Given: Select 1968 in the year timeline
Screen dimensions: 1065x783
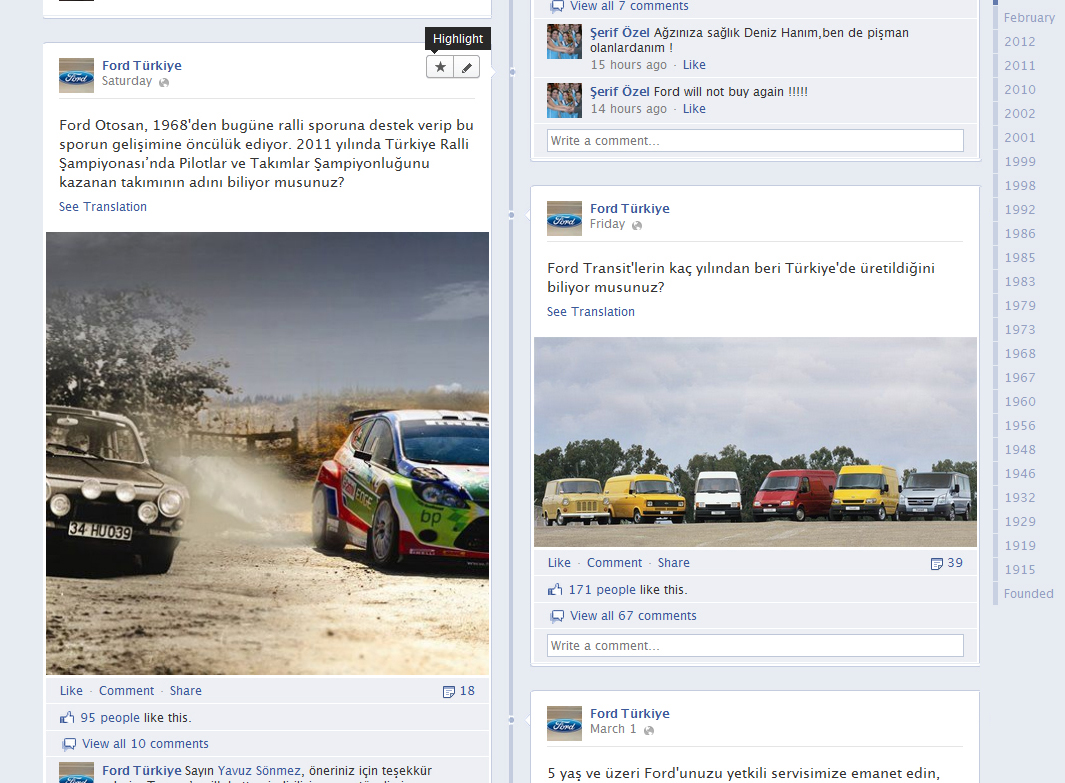Looking at the screenshot, I should 1019,354.
